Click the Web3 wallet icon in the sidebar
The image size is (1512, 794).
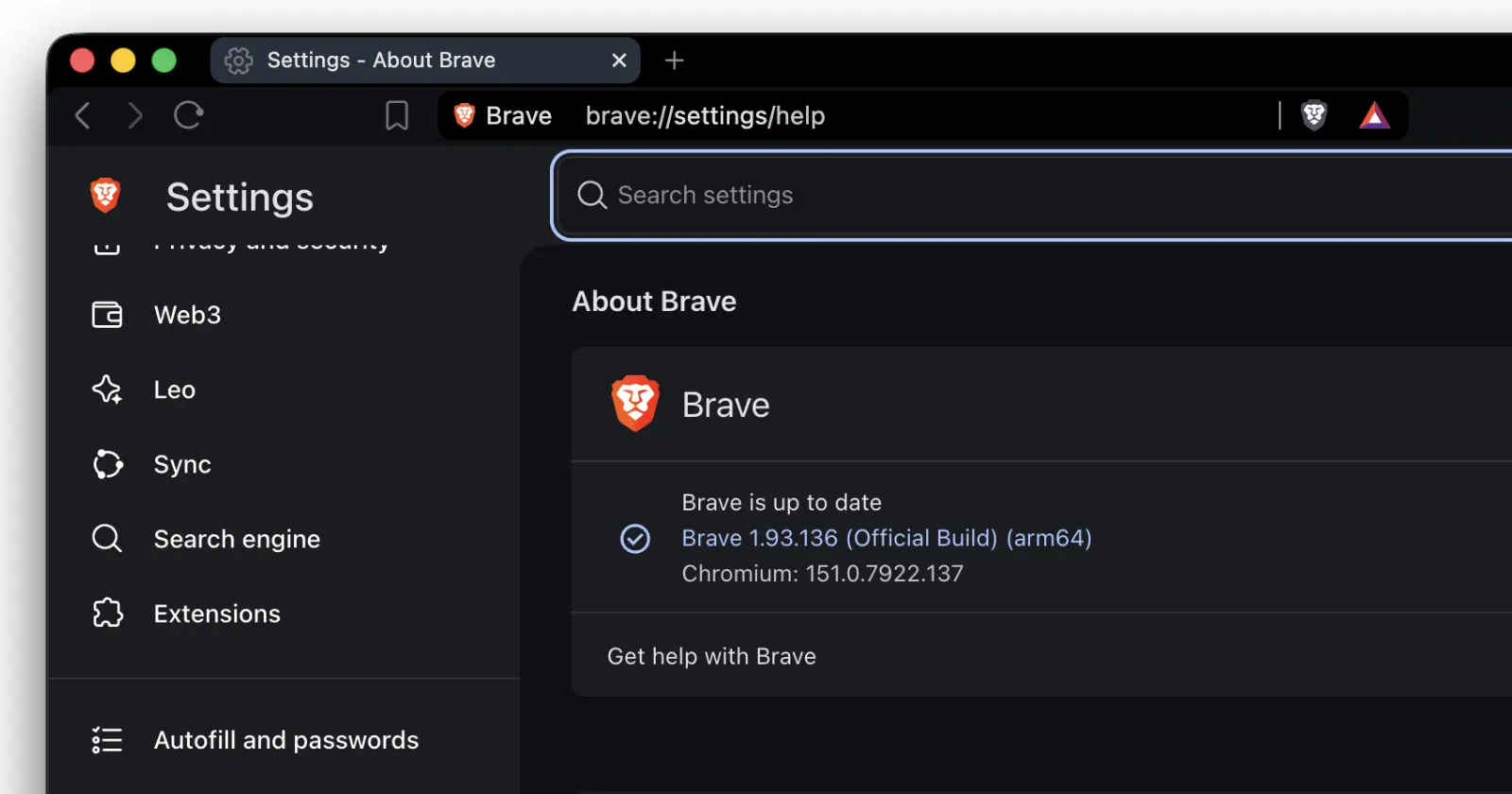(x=107, y=315)
